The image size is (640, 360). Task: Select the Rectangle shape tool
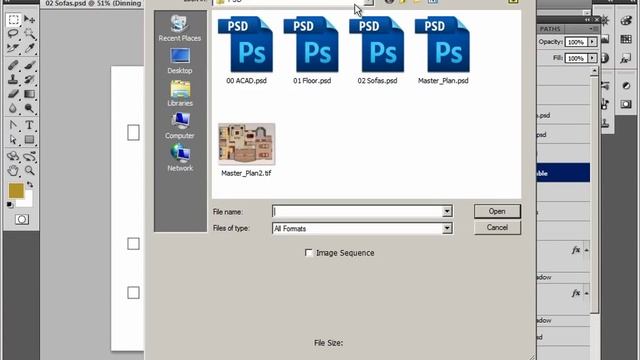point(29,140)
